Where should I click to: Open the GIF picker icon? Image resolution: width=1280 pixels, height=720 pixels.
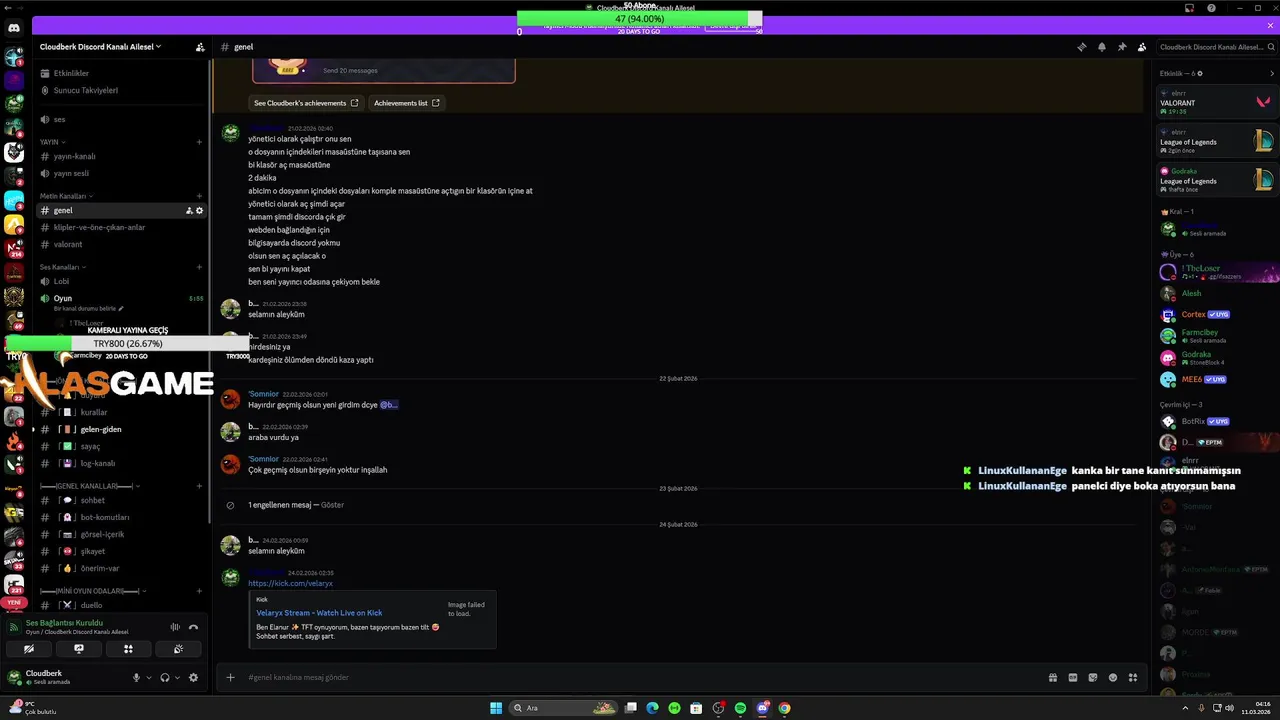pyautogui.click(x=1073, y=677)
